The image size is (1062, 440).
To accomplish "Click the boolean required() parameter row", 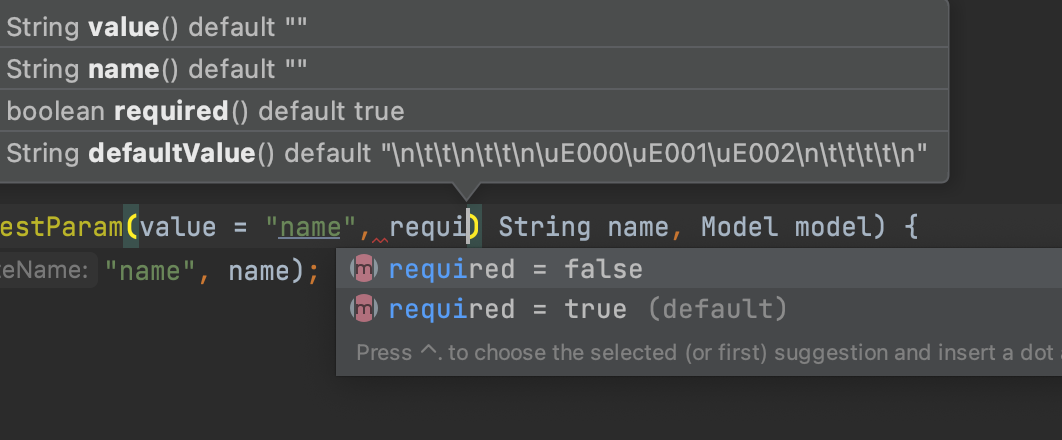I will click(x=474, y=111).
